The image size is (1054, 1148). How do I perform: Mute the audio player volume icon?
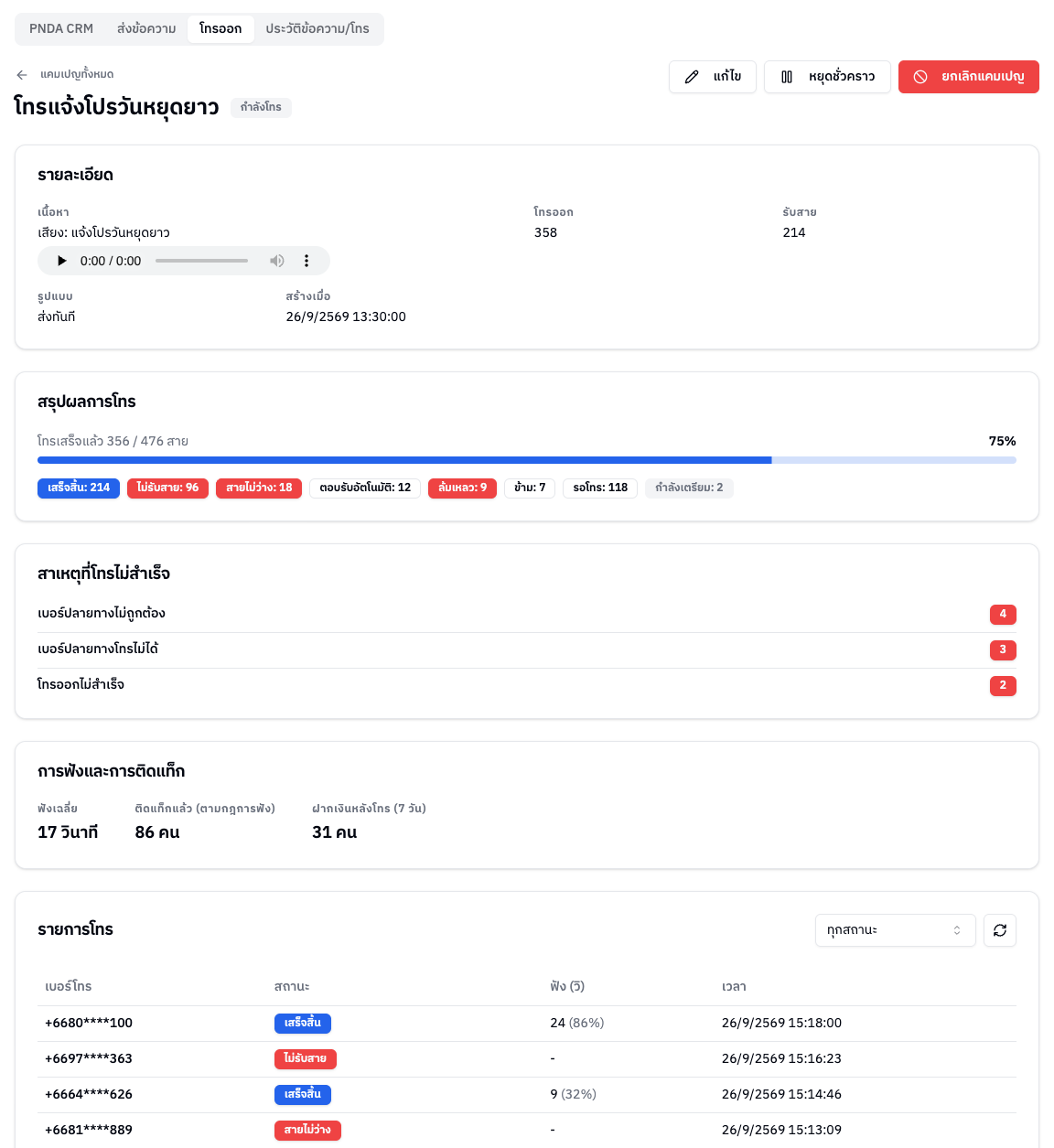277,261
